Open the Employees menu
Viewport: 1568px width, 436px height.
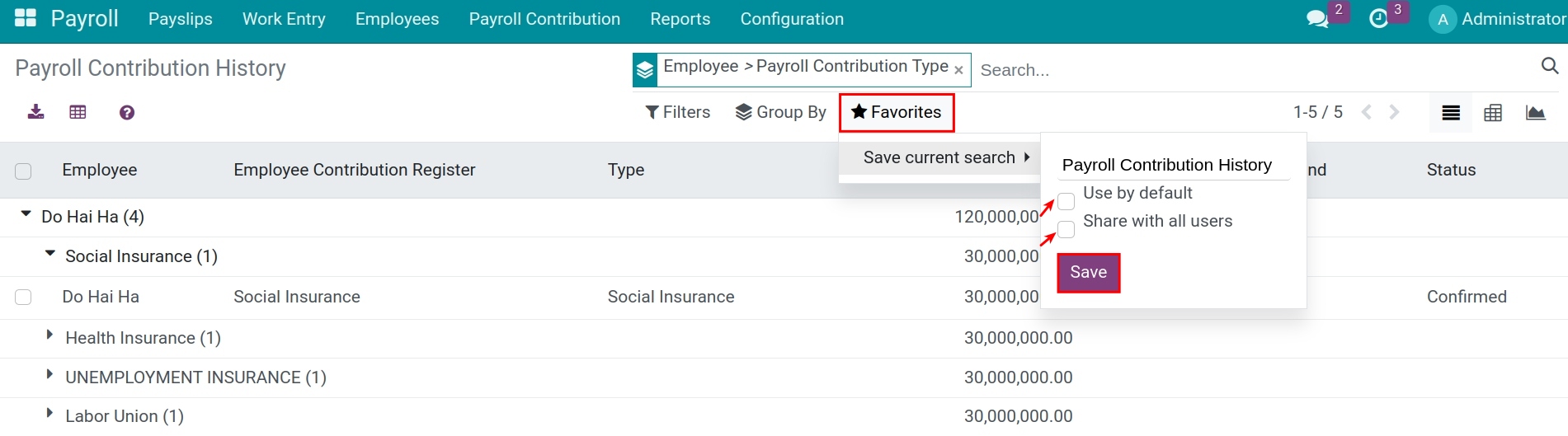click(x=398, y=19)
